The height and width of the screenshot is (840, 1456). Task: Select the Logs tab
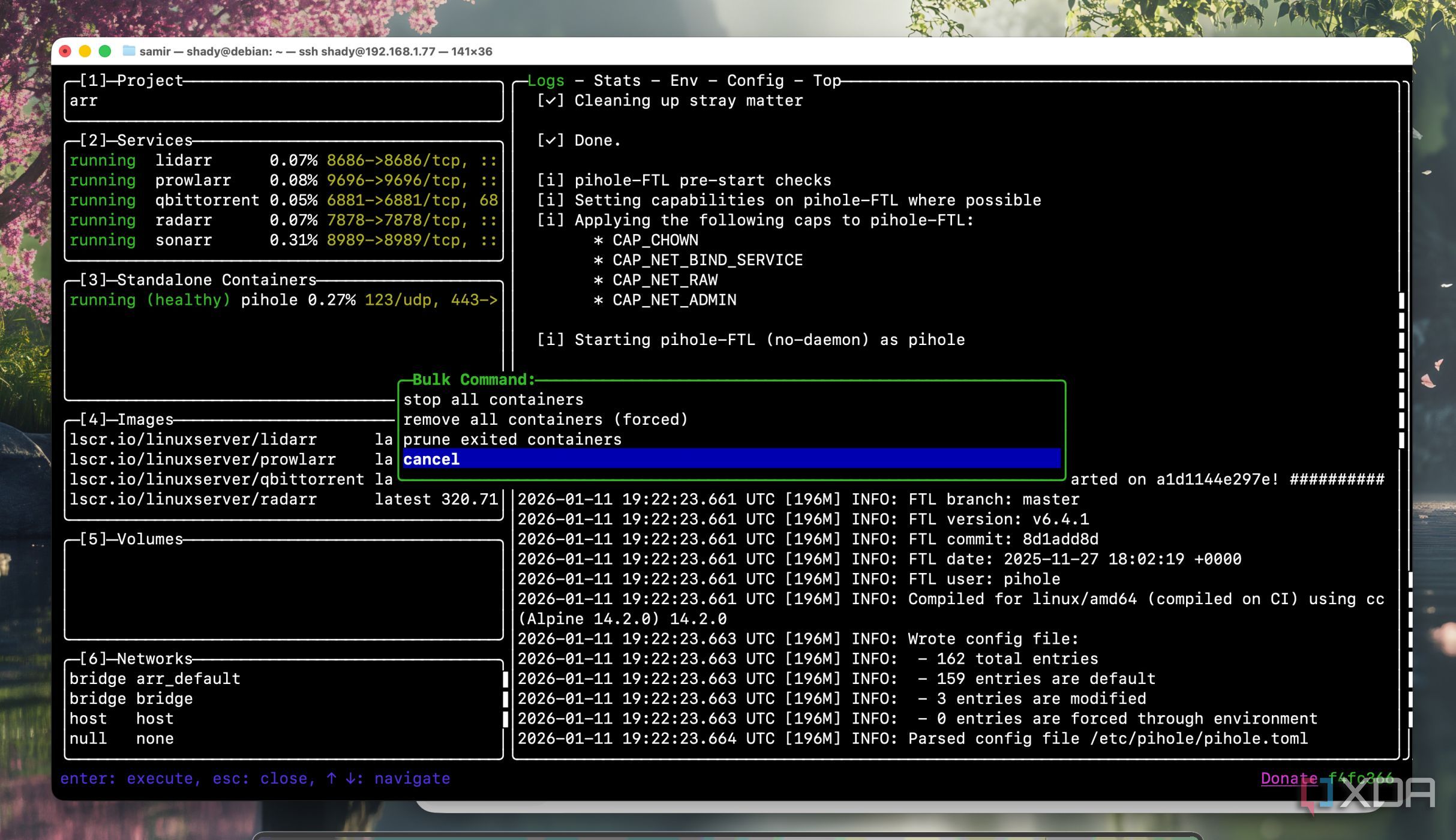click(x=545, y=80)
